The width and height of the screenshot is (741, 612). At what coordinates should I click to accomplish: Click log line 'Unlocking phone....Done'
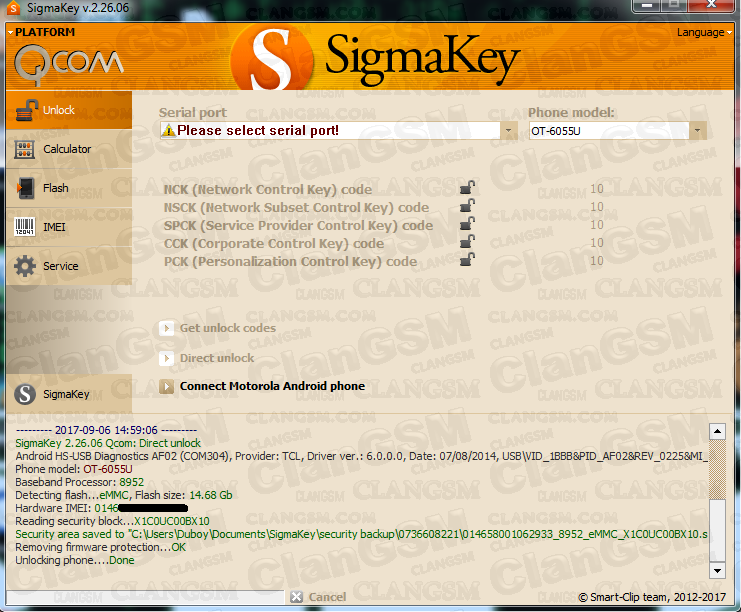coord(75,560)
